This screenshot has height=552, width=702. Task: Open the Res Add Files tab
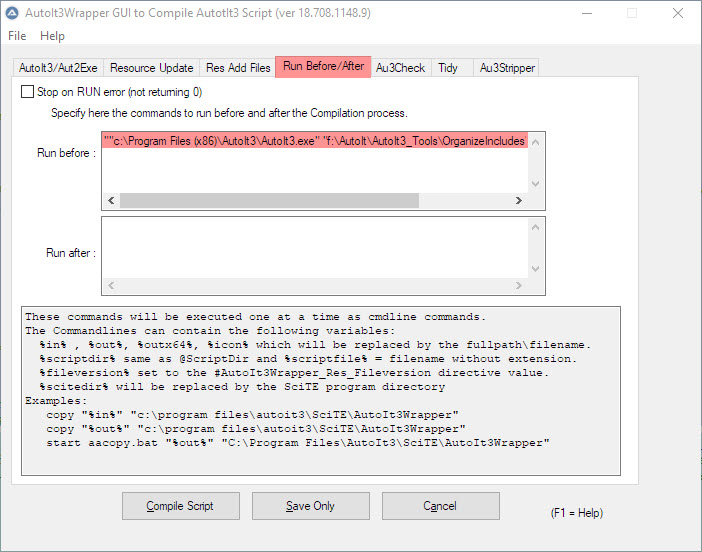click(238, 68)
